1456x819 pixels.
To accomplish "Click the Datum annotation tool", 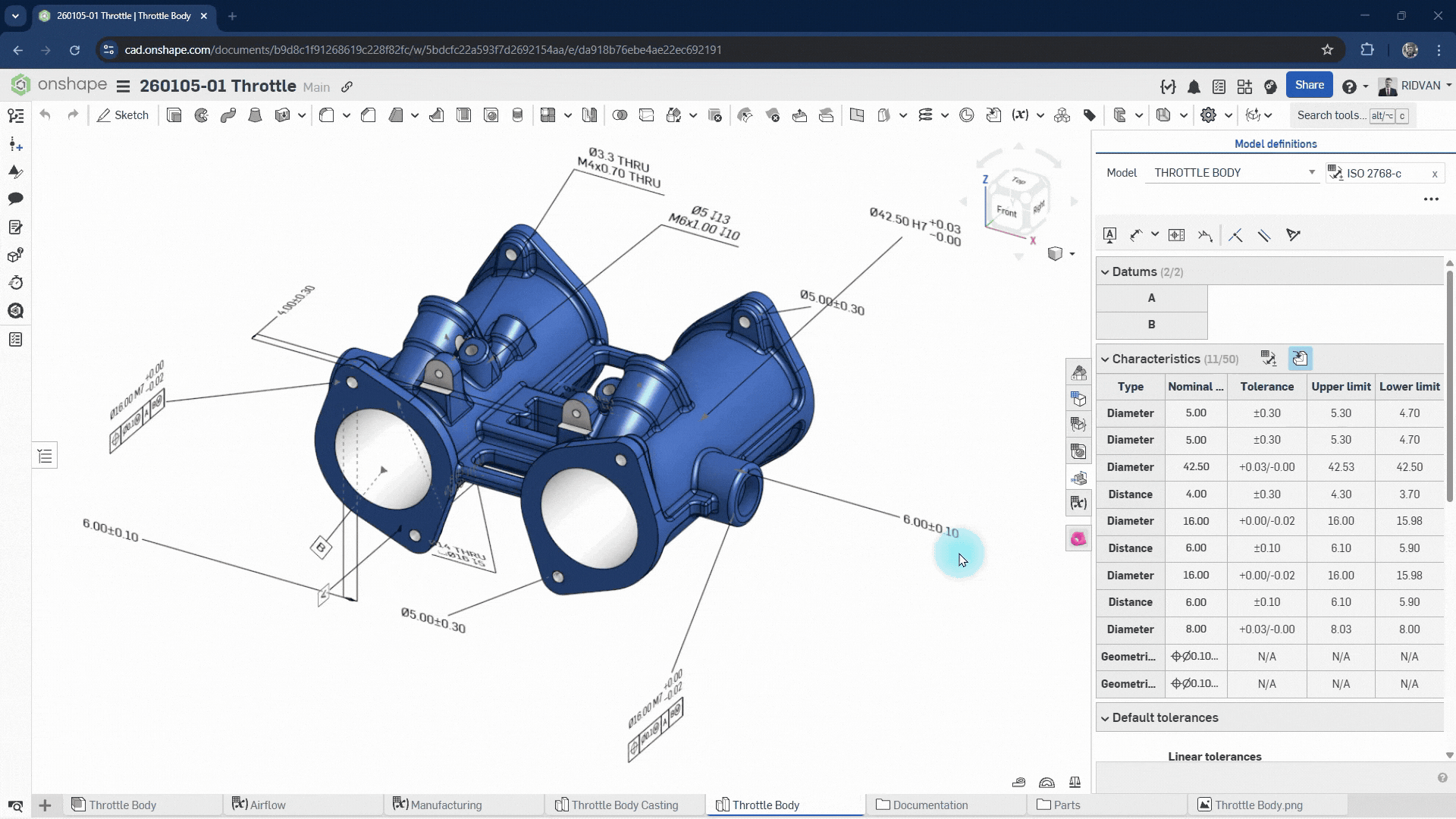I will pos(1109,235).
